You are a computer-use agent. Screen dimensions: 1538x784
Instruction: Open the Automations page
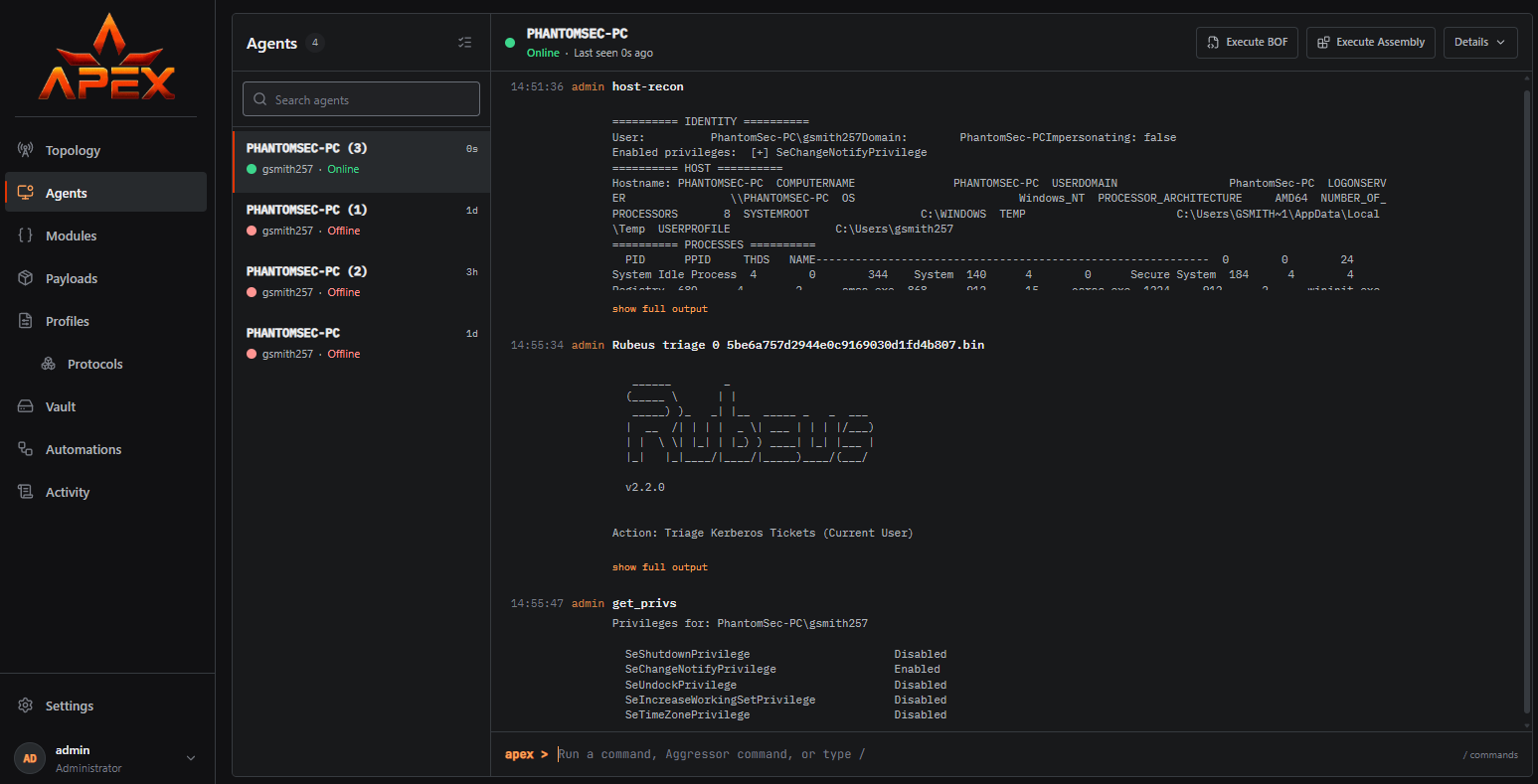106,449
